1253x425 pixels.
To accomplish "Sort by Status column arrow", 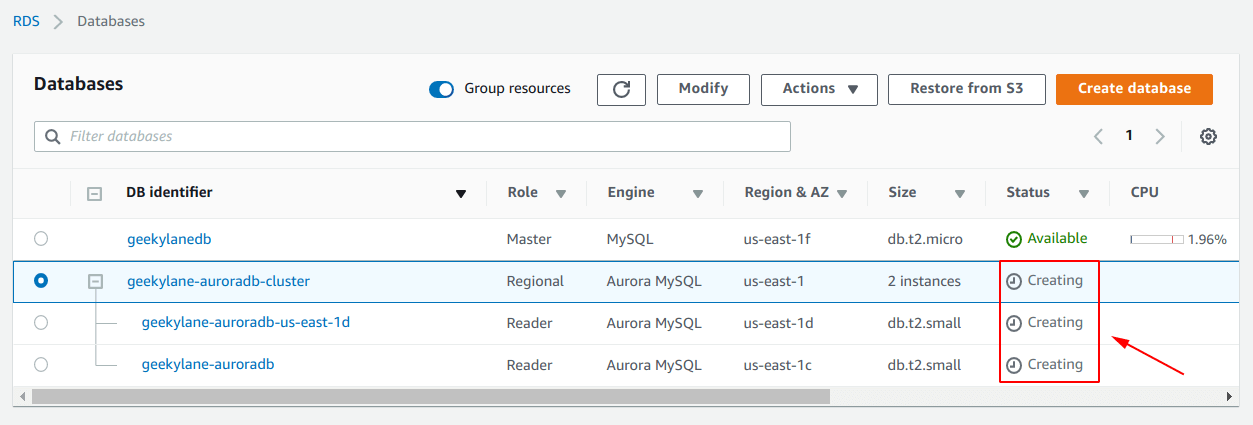I will pos(1084,194).
